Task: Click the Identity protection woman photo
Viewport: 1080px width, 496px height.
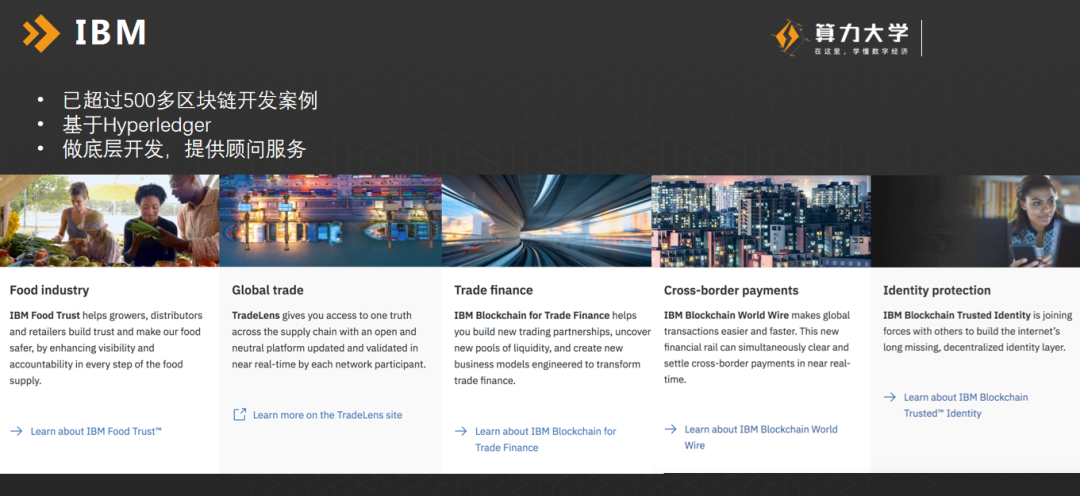Action: [975, 220]
